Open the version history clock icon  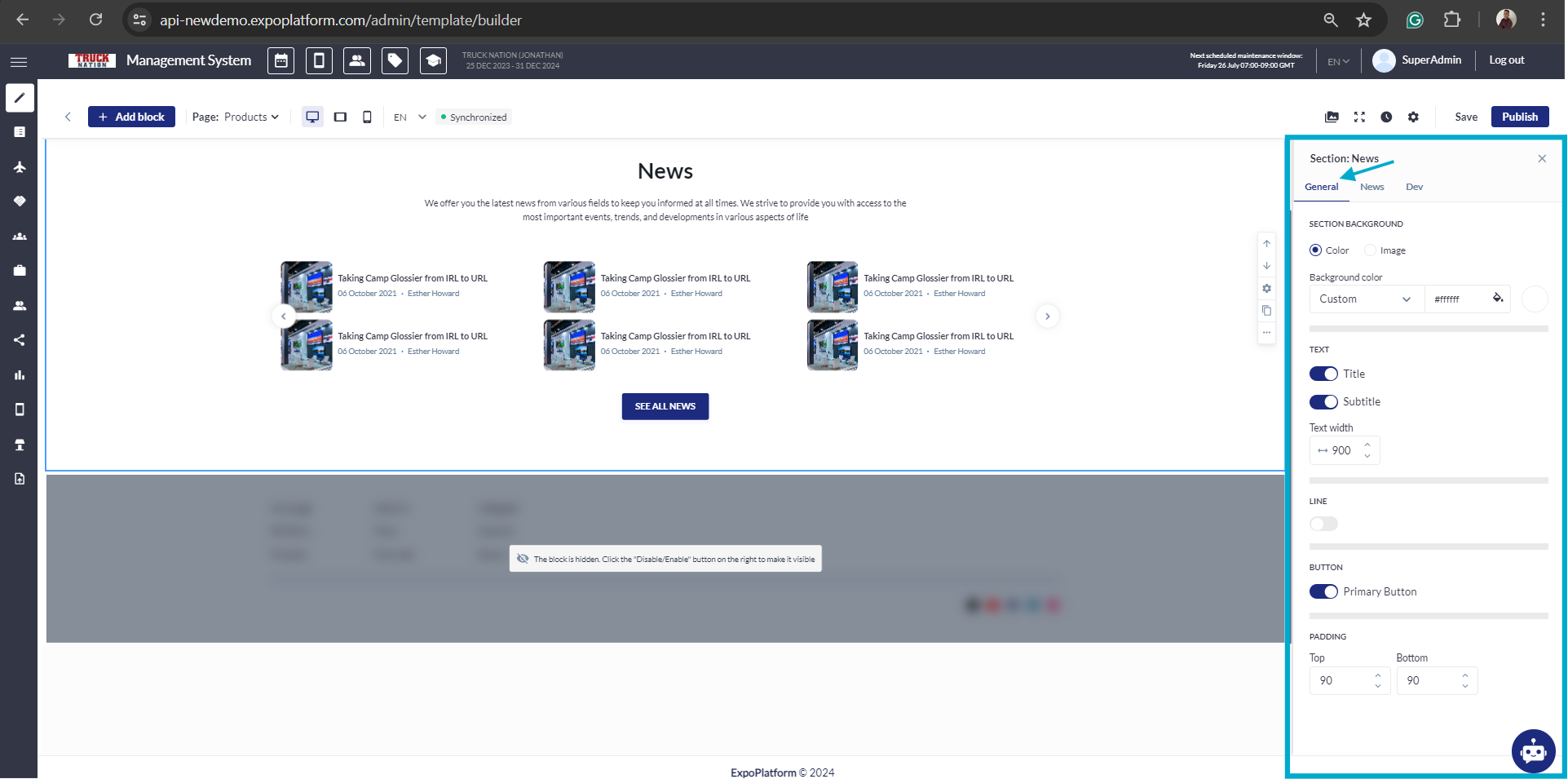pyautogui.click(x=1386, y=117)
